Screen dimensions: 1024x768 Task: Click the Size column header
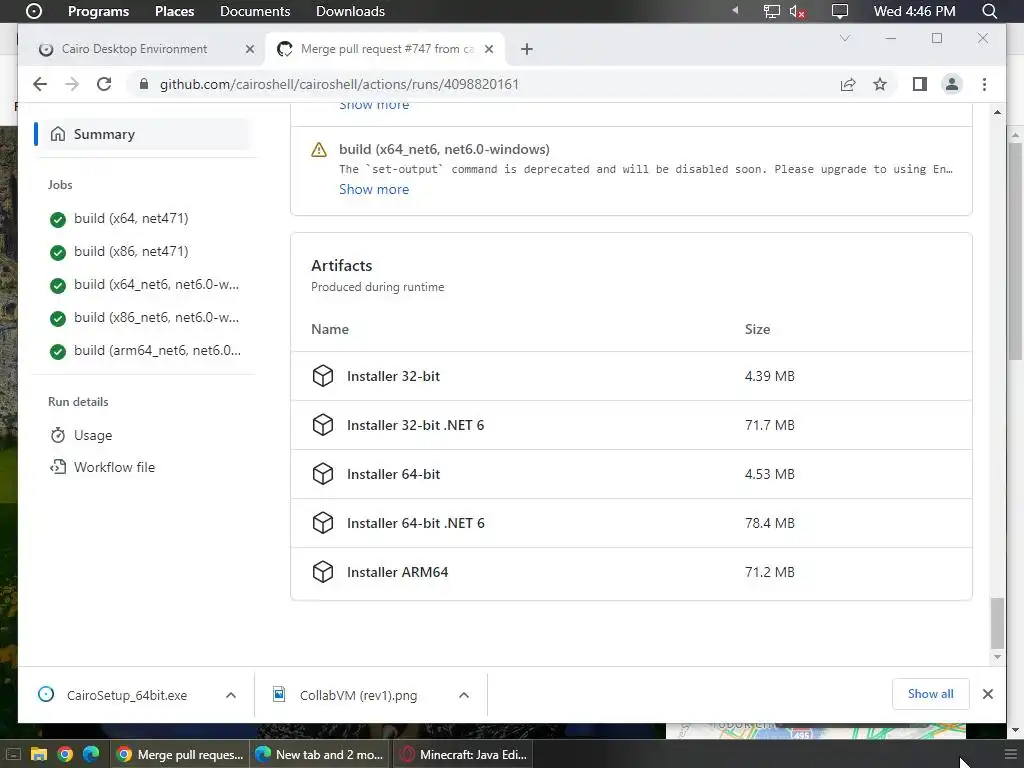point(757,329)
